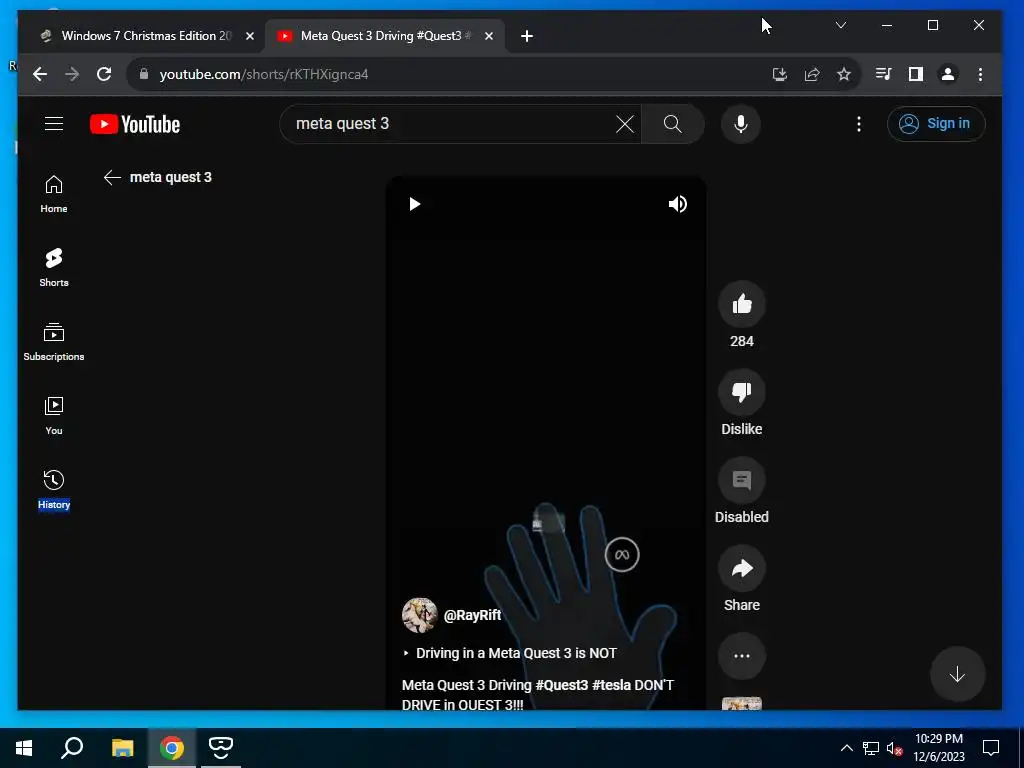Click muted volume tray icon
This screenshot has height=768, width=1024.
[895, 748]
